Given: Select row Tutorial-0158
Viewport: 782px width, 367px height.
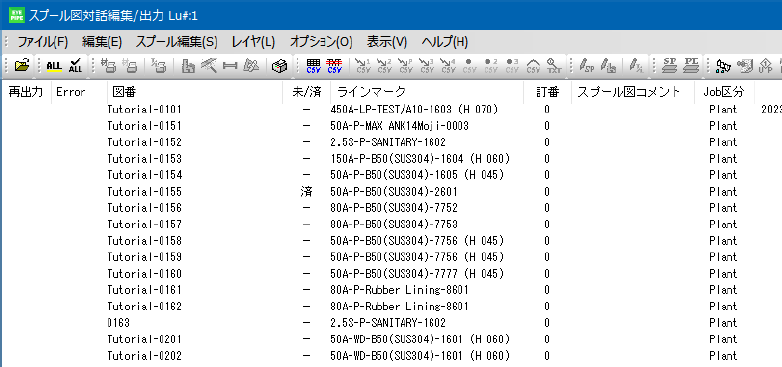Looking at the screenshot, I should coord(391,241).
